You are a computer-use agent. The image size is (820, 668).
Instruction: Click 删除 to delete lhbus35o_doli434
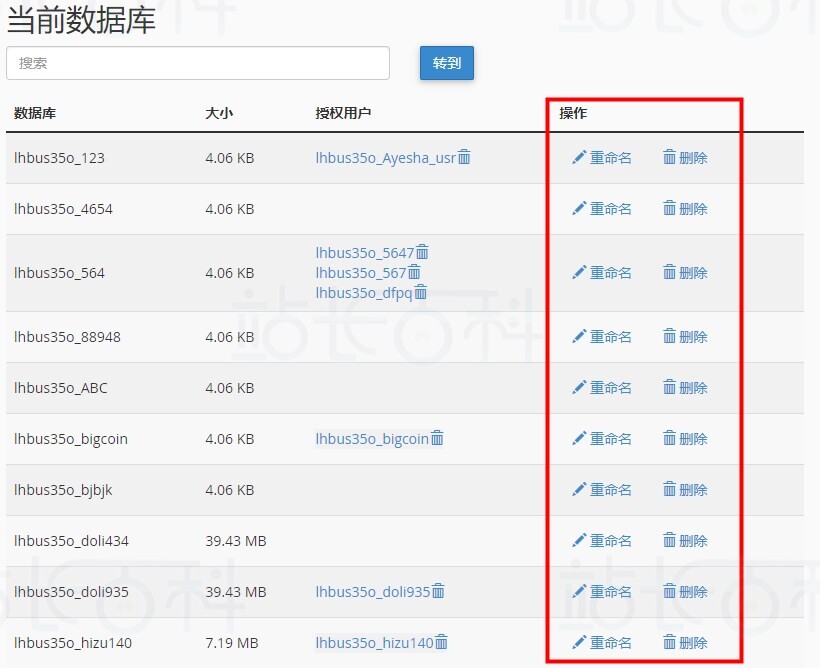(x=694, y=540)
